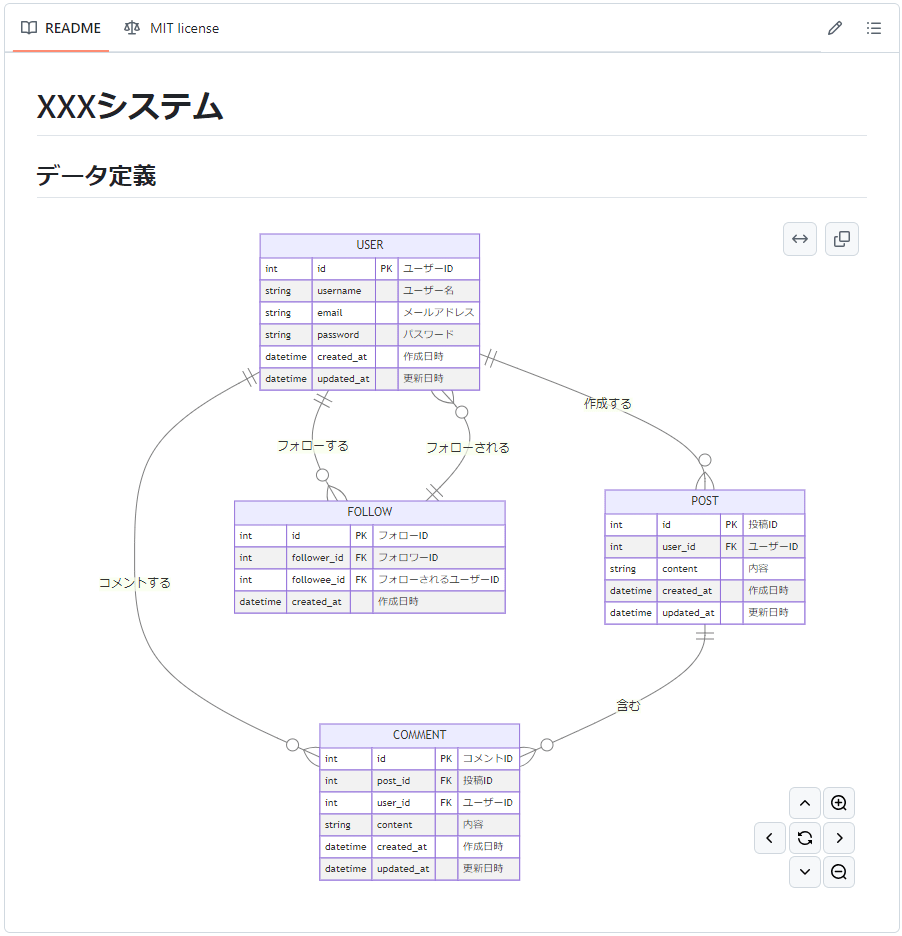Pan the diagram right
The height and width of the screenshot is (936, 902).
coord(838,837)
